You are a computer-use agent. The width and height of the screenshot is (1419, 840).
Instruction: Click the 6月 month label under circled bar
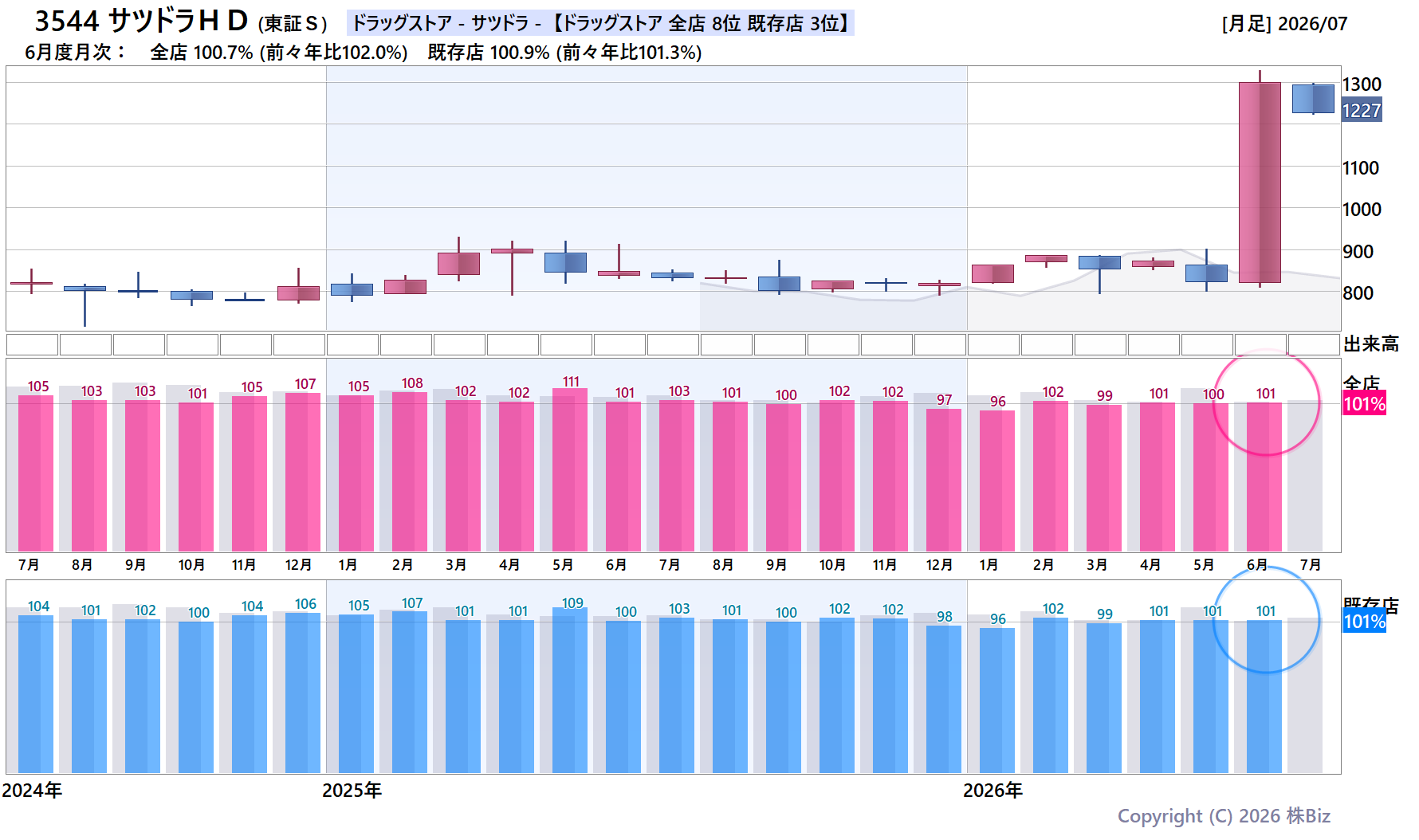point(1257,565)
